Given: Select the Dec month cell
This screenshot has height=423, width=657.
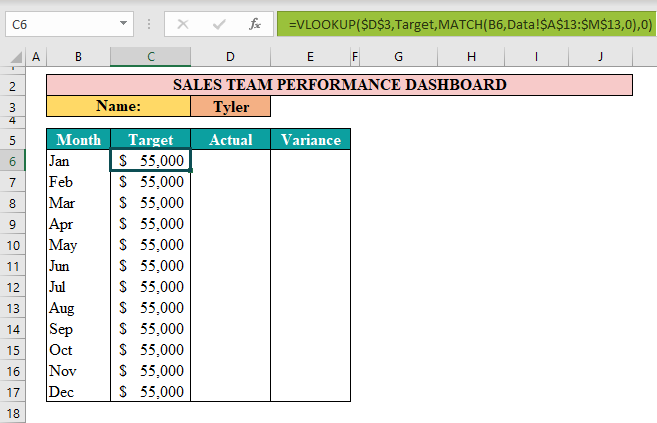Looking at the screenshot, I should click(78, 392).
